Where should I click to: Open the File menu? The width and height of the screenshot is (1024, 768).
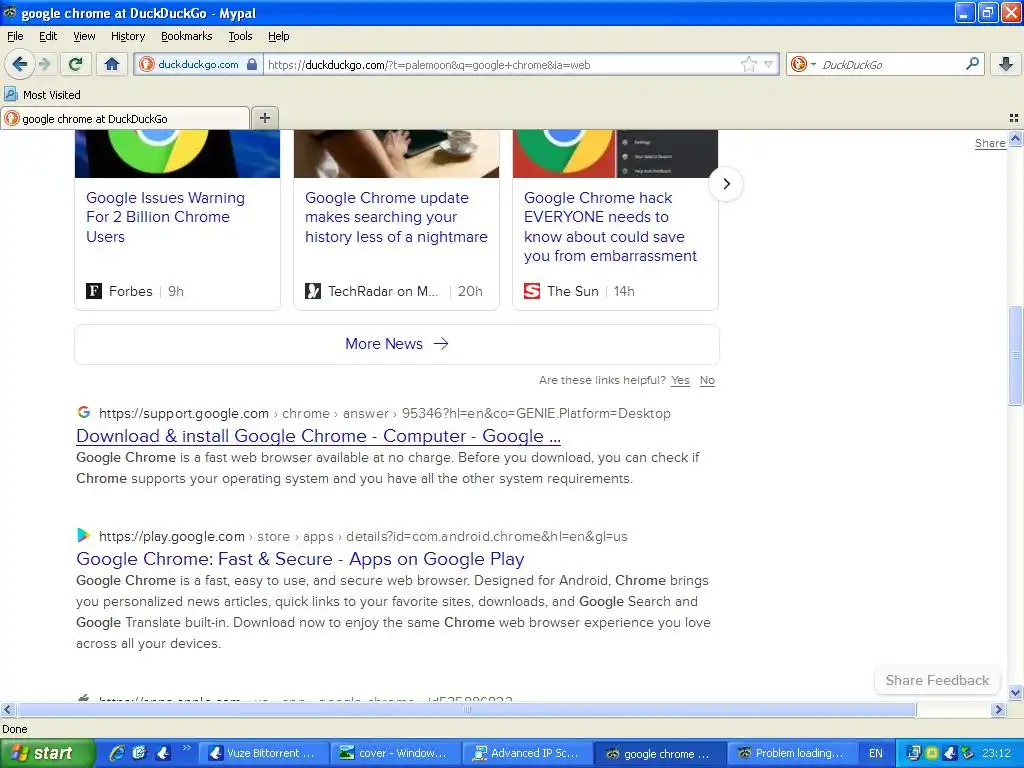15,36
